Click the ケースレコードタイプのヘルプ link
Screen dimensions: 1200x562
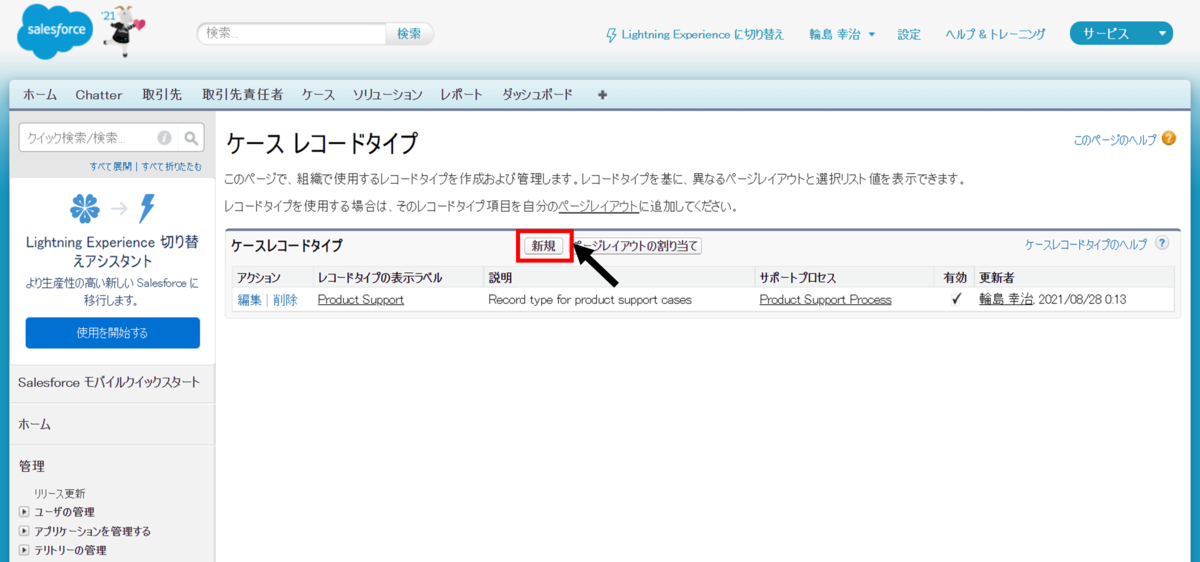point(1086,244)
